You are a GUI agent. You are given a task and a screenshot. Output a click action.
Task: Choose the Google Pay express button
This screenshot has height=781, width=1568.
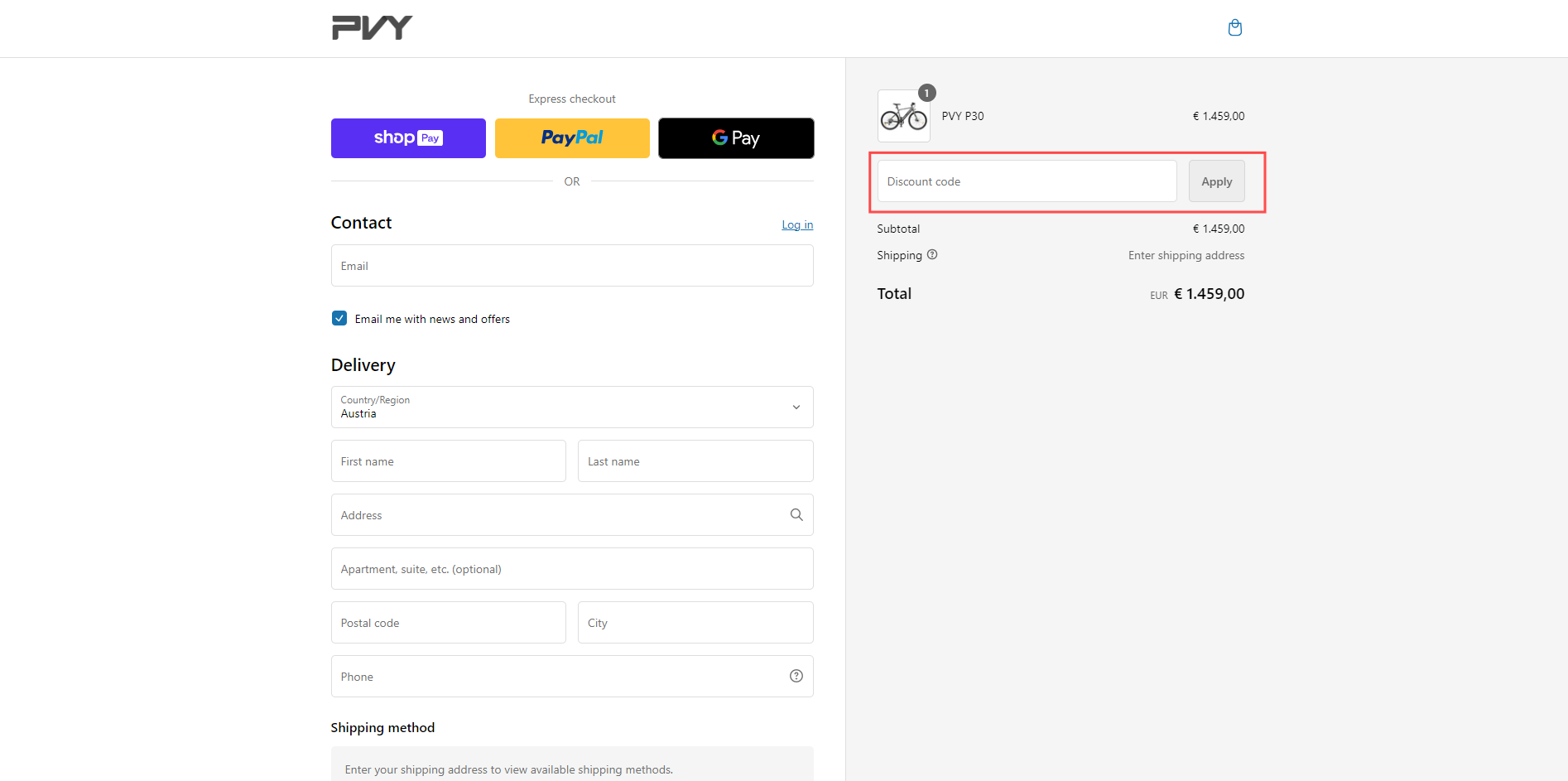[736, 138]
